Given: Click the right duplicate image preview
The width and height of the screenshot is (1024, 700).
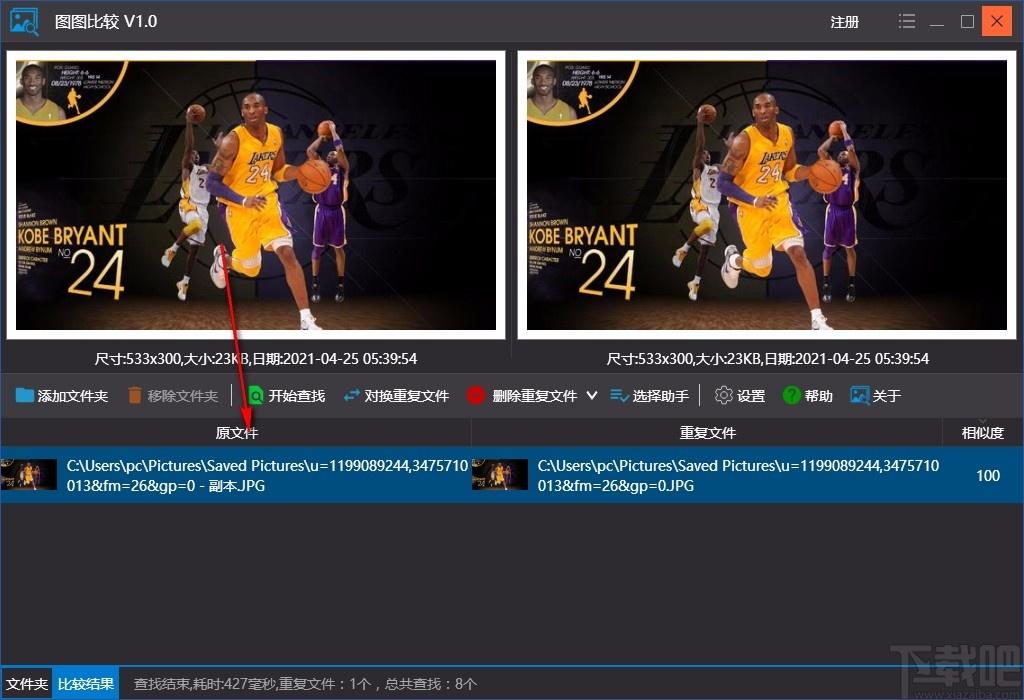Looking at the screenshot, I should tap(767, 195).
